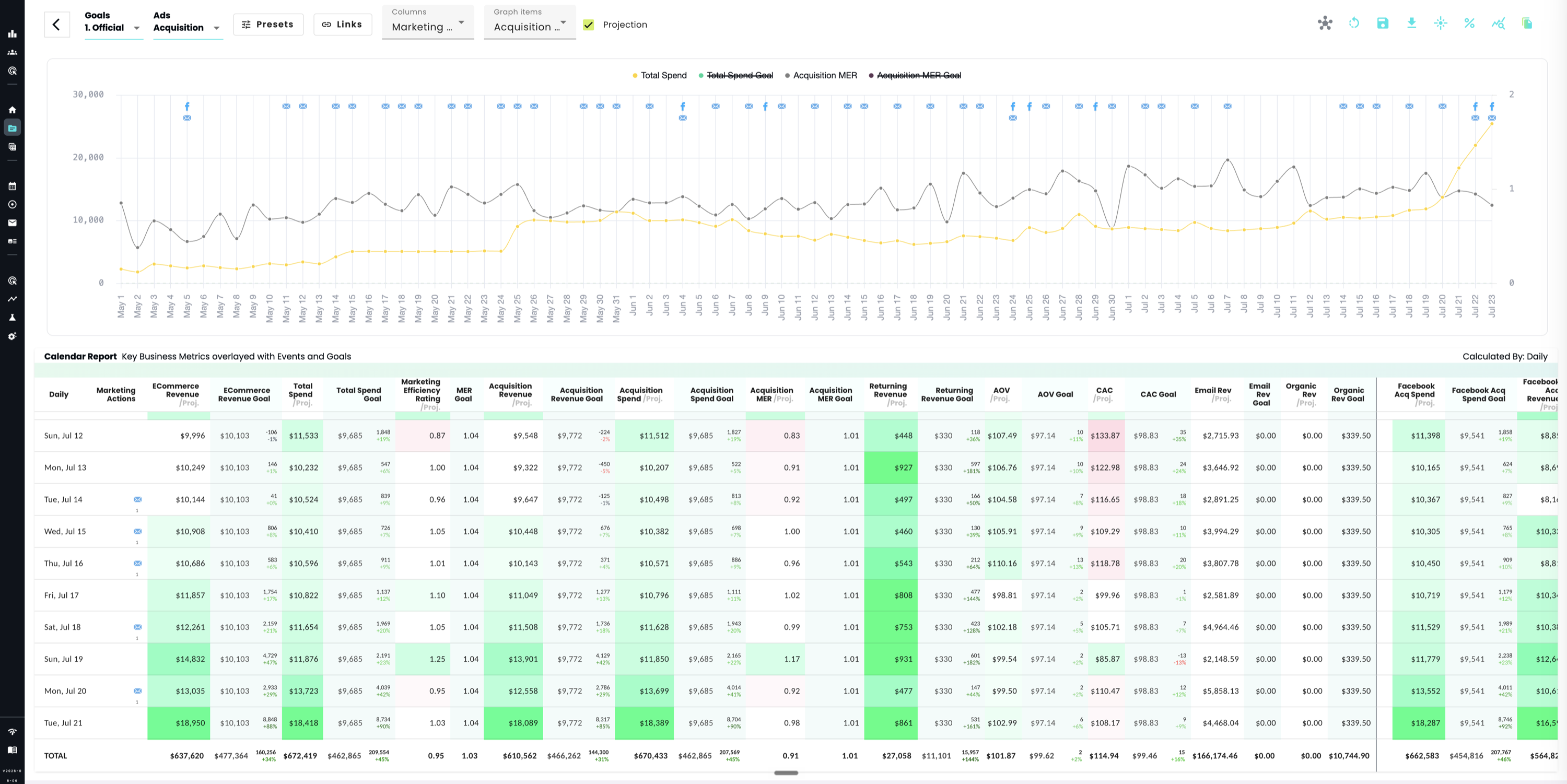This screenshot has width=1567, height=784.
Task: Open the trend line sidebar icon
Action: coord(12,299)
